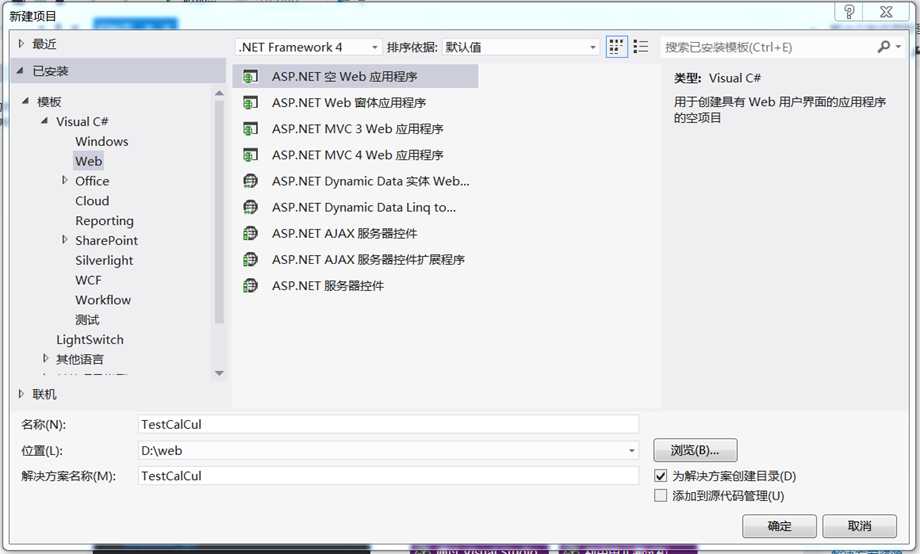The image size is (920, 554).
Task: Expand the 联机 section
Action: 21,394
